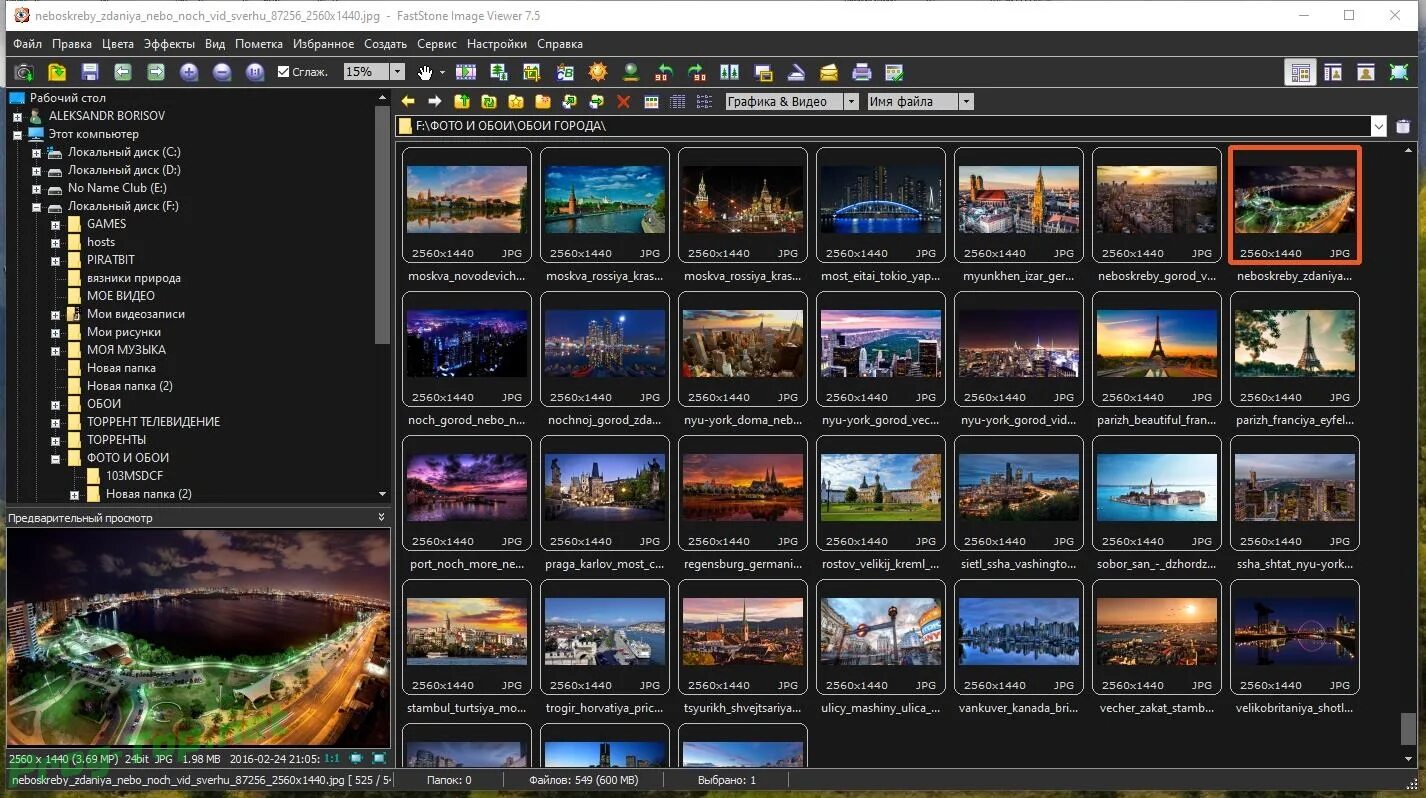
Task: Toggle fit-to-window icon in preview info bar
Action: [356, 759]
